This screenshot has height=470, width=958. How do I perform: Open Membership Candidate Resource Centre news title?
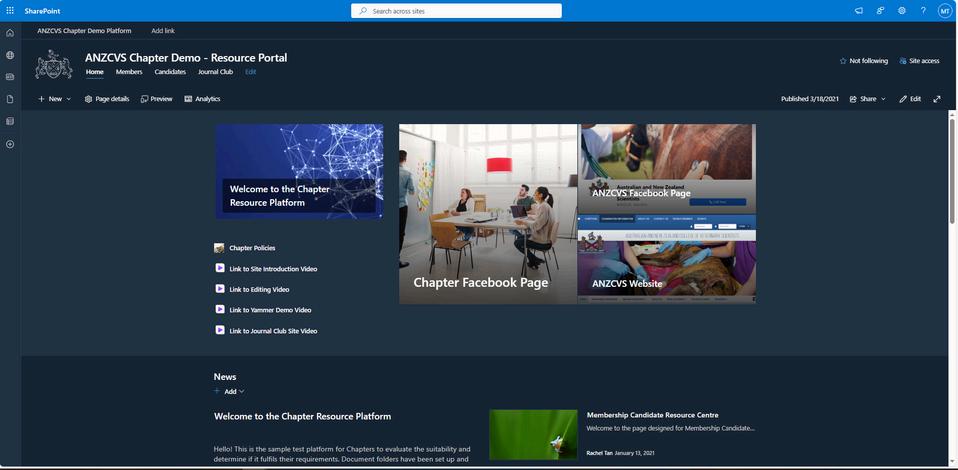[653, 415]
